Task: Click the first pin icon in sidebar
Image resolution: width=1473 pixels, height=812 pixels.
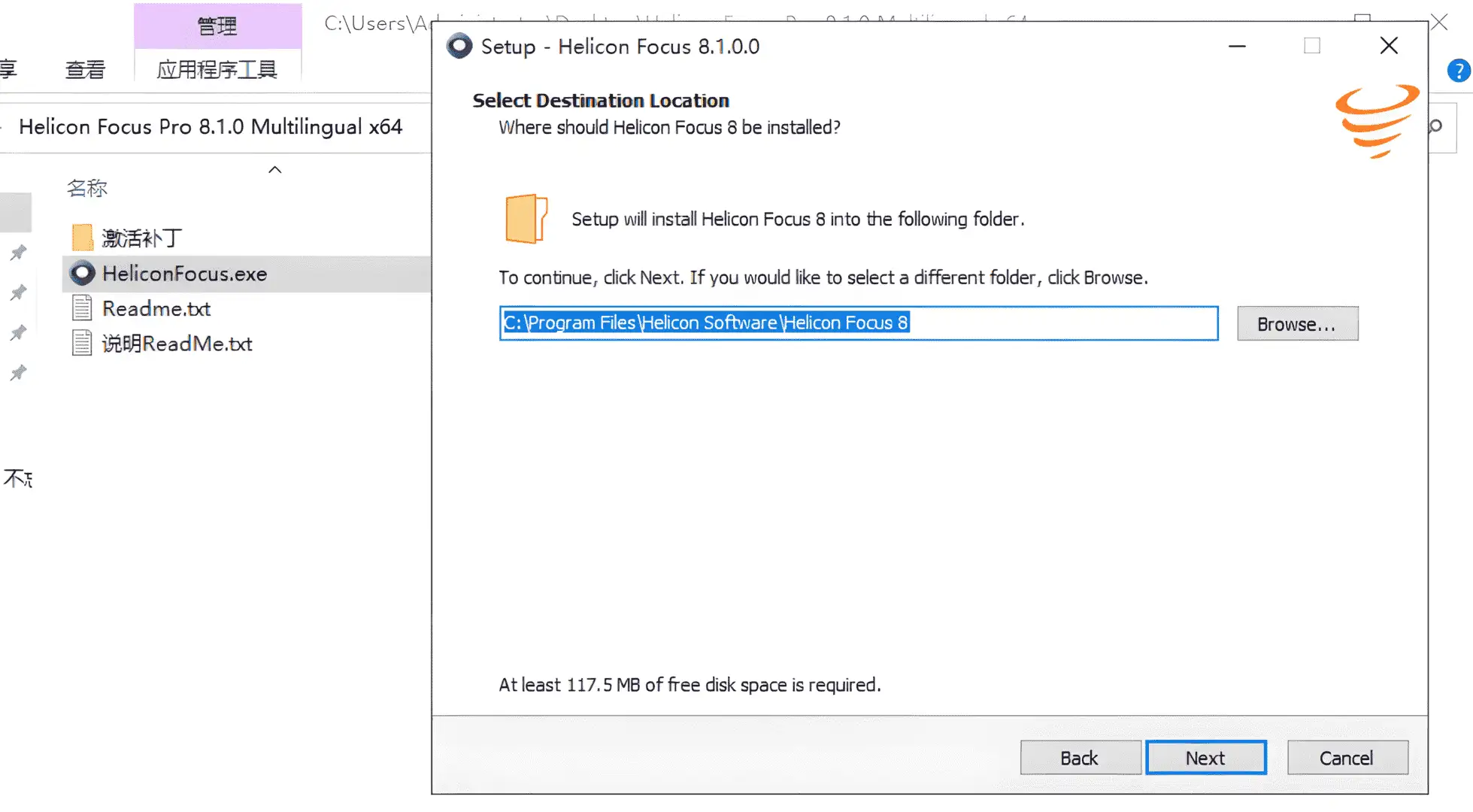Action: [x=18, y=253]
